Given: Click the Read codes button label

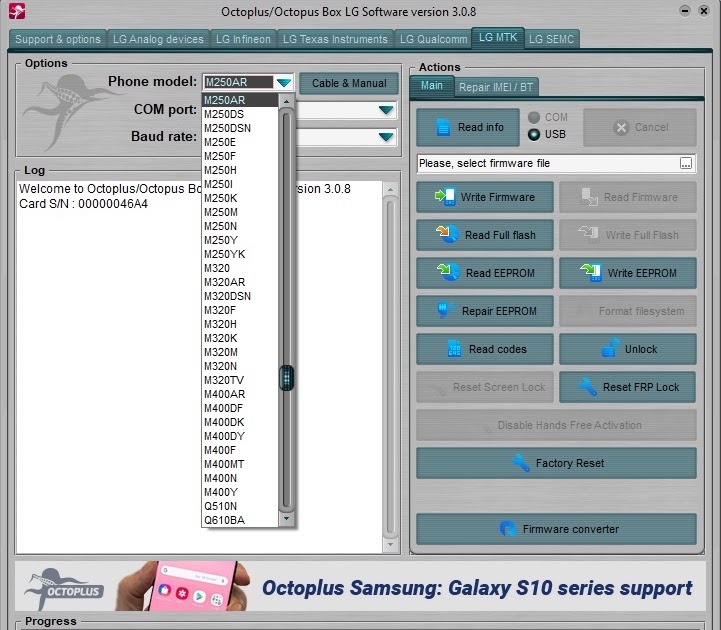Looking at the screenshot, I should [498, 349].
